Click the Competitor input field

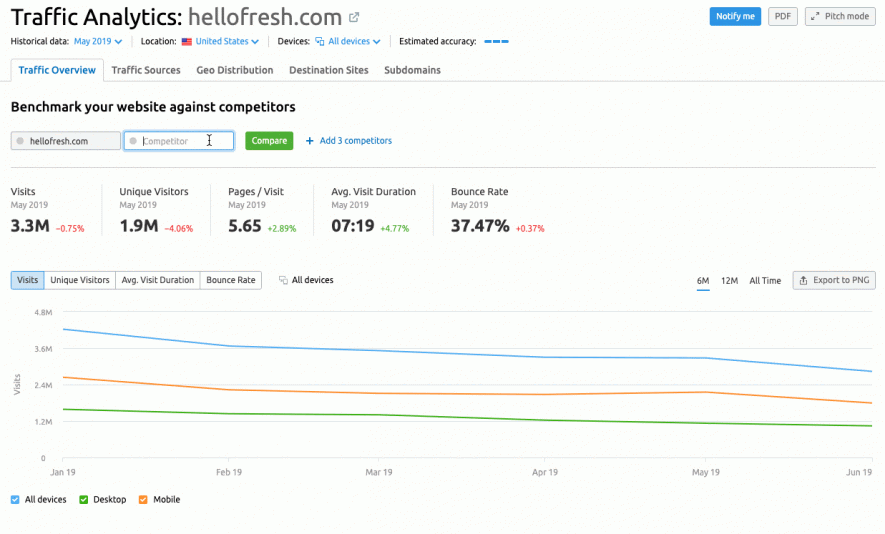[x=180, y=141]
